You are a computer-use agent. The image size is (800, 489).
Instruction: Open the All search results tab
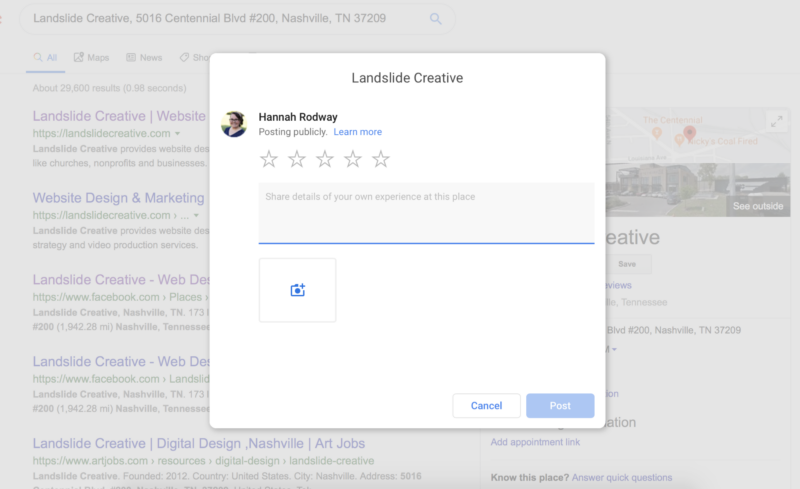(45, 57)
